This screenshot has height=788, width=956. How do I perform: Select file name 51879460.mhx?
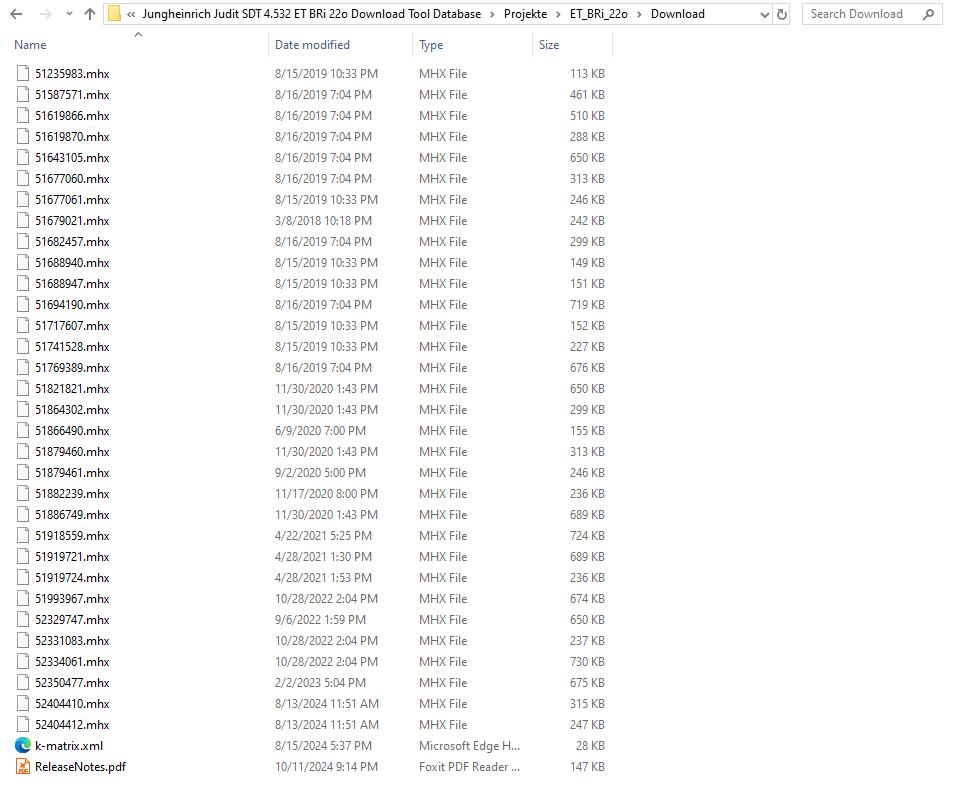(x=72, y=451)
